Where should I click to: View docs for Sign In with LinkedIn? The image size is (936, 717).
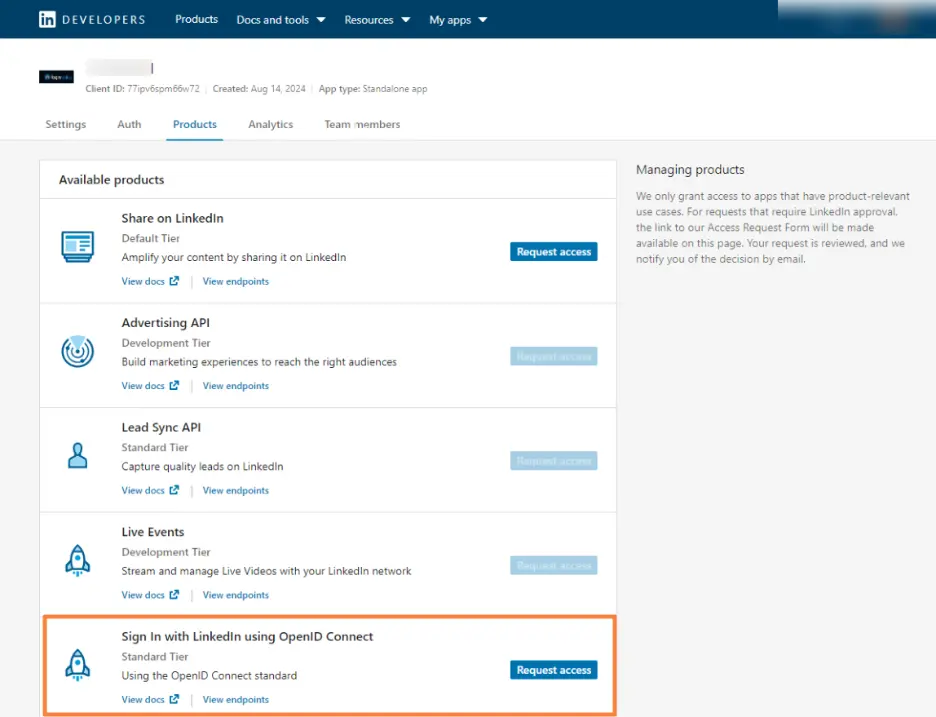150,699
